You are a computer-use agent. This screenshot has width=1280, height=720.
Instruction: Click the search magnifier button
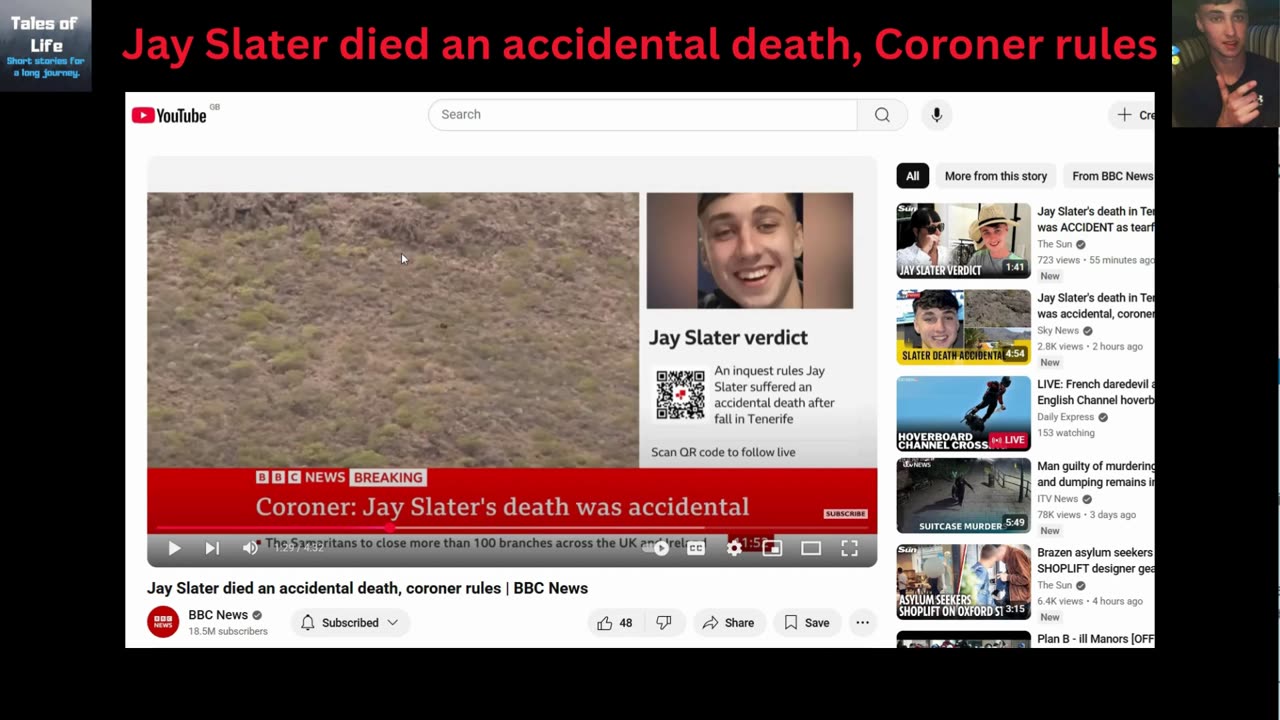[x=882, y=115]
